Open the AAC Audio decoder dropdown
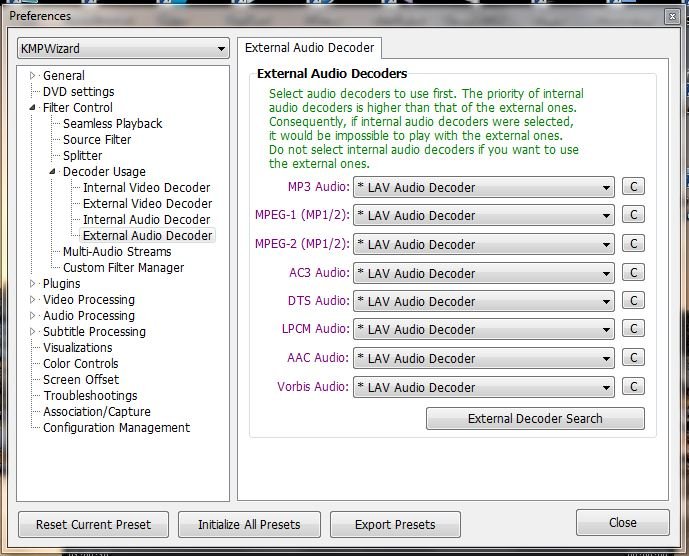 tap(484, 358)
